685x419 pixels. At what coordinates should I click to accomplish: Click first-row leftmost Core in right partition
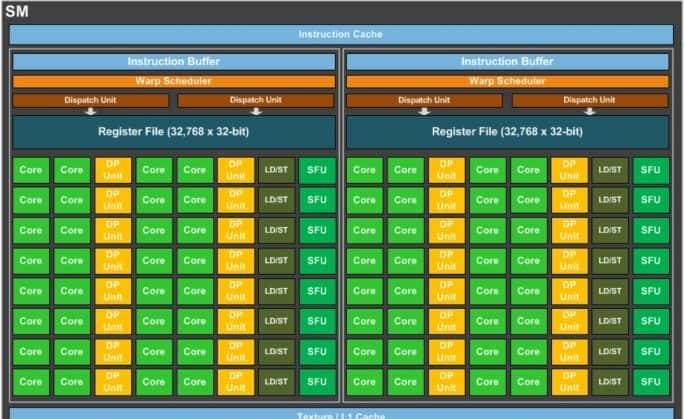365,170
